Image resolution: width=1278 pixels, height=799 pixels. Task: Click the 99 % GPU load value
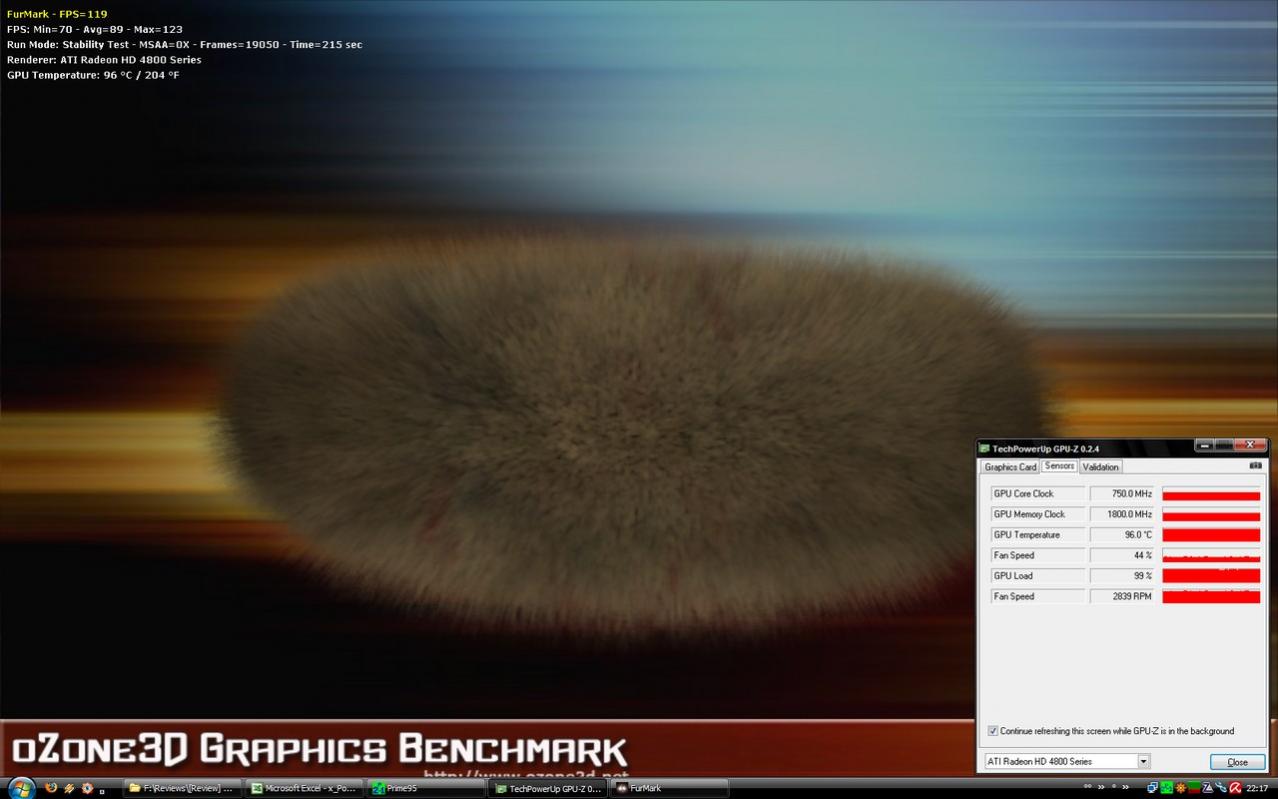pyautogui.click(x=1122, y=576)
